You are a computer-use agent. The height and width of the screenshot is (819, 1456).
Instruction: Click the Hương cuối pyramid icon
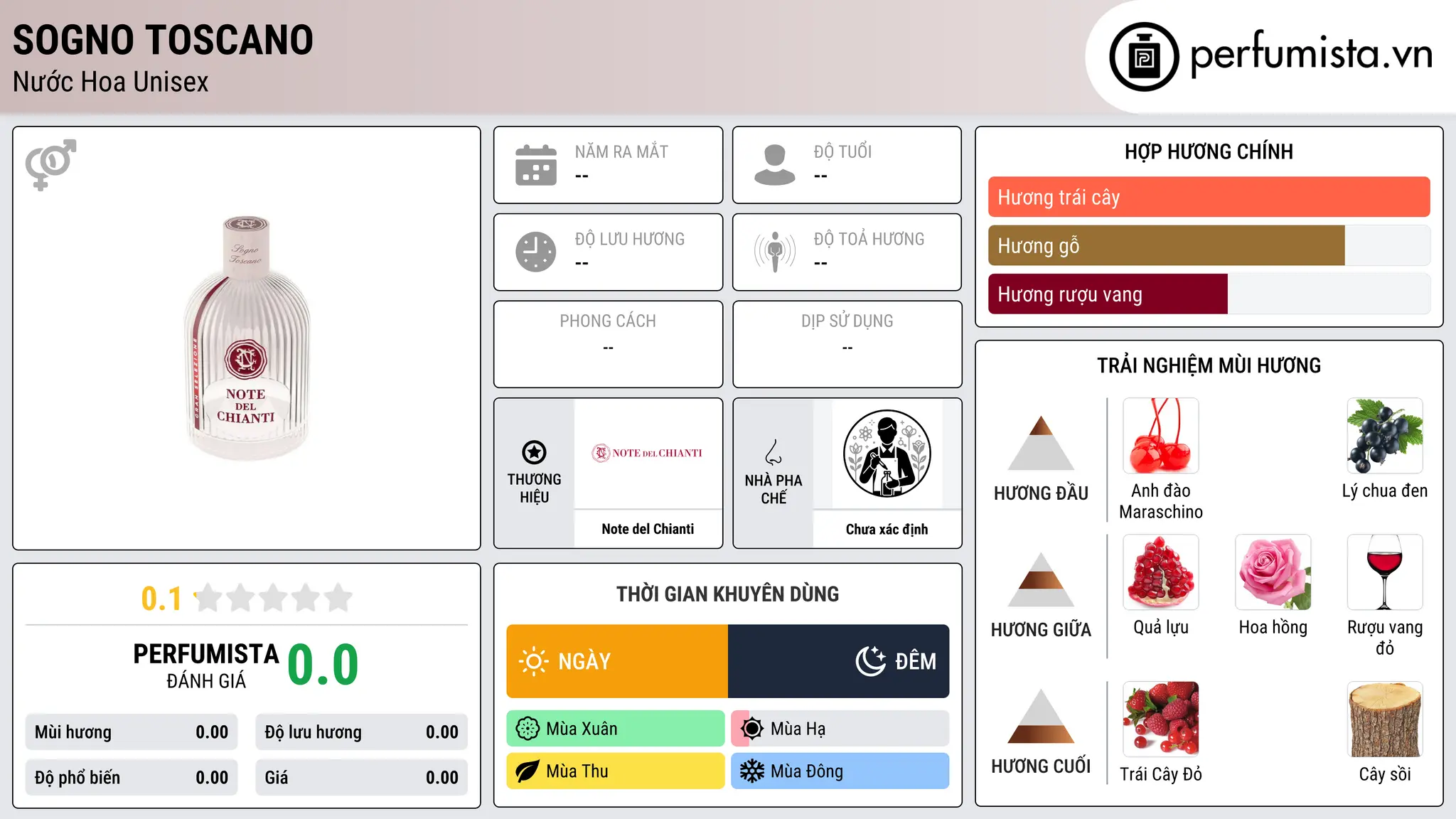pos(1041,716)
